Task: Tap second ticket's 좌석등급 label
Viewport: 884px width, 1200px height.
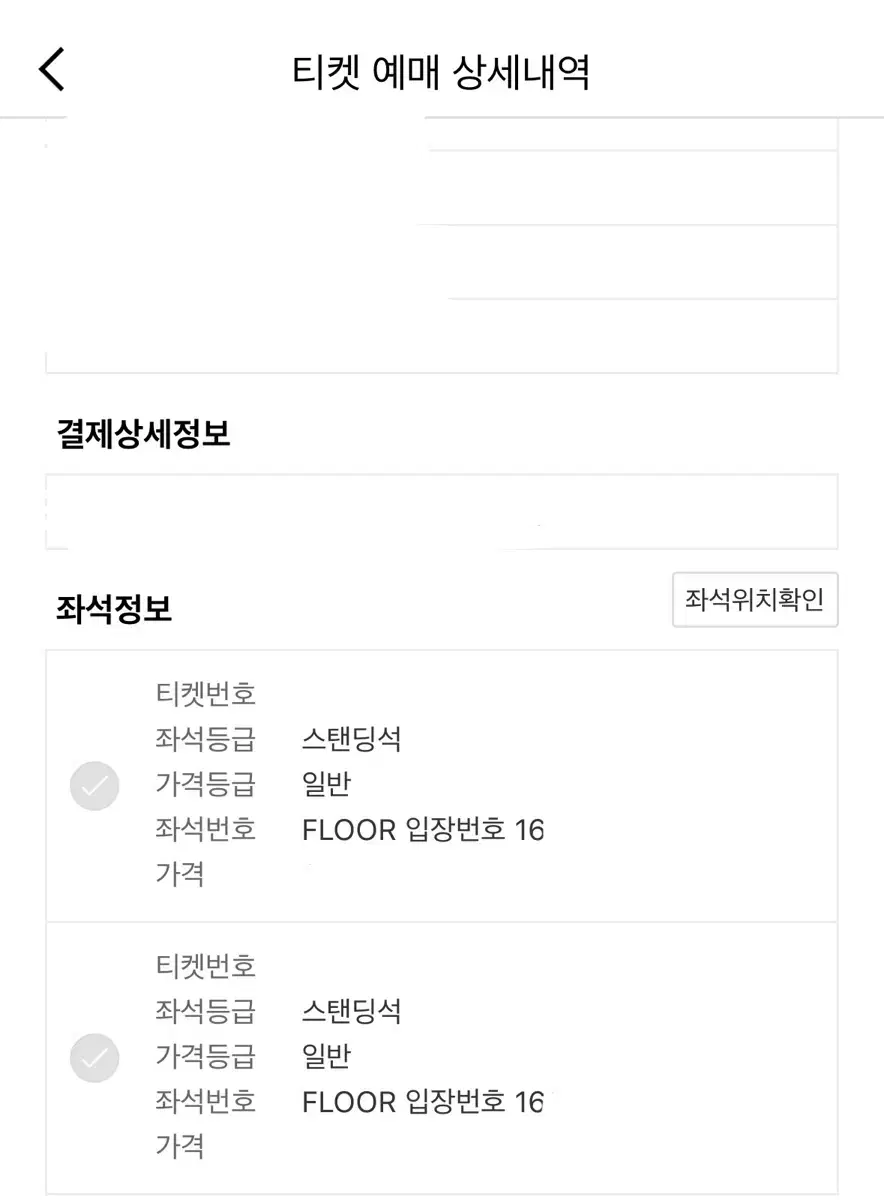Action: pyautogui.click(x=205, y=1011)
